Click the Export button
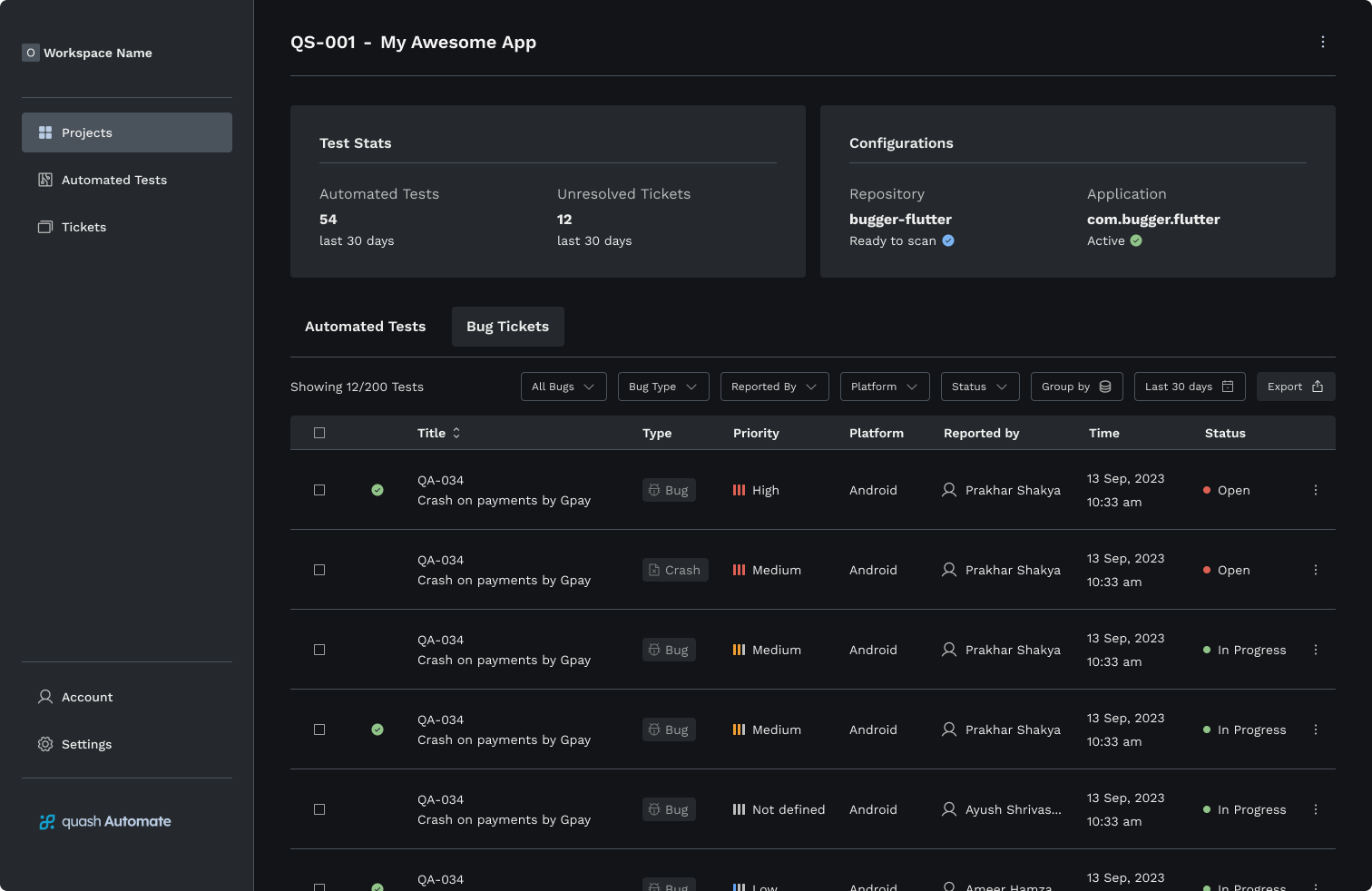 pos(1295,387)
